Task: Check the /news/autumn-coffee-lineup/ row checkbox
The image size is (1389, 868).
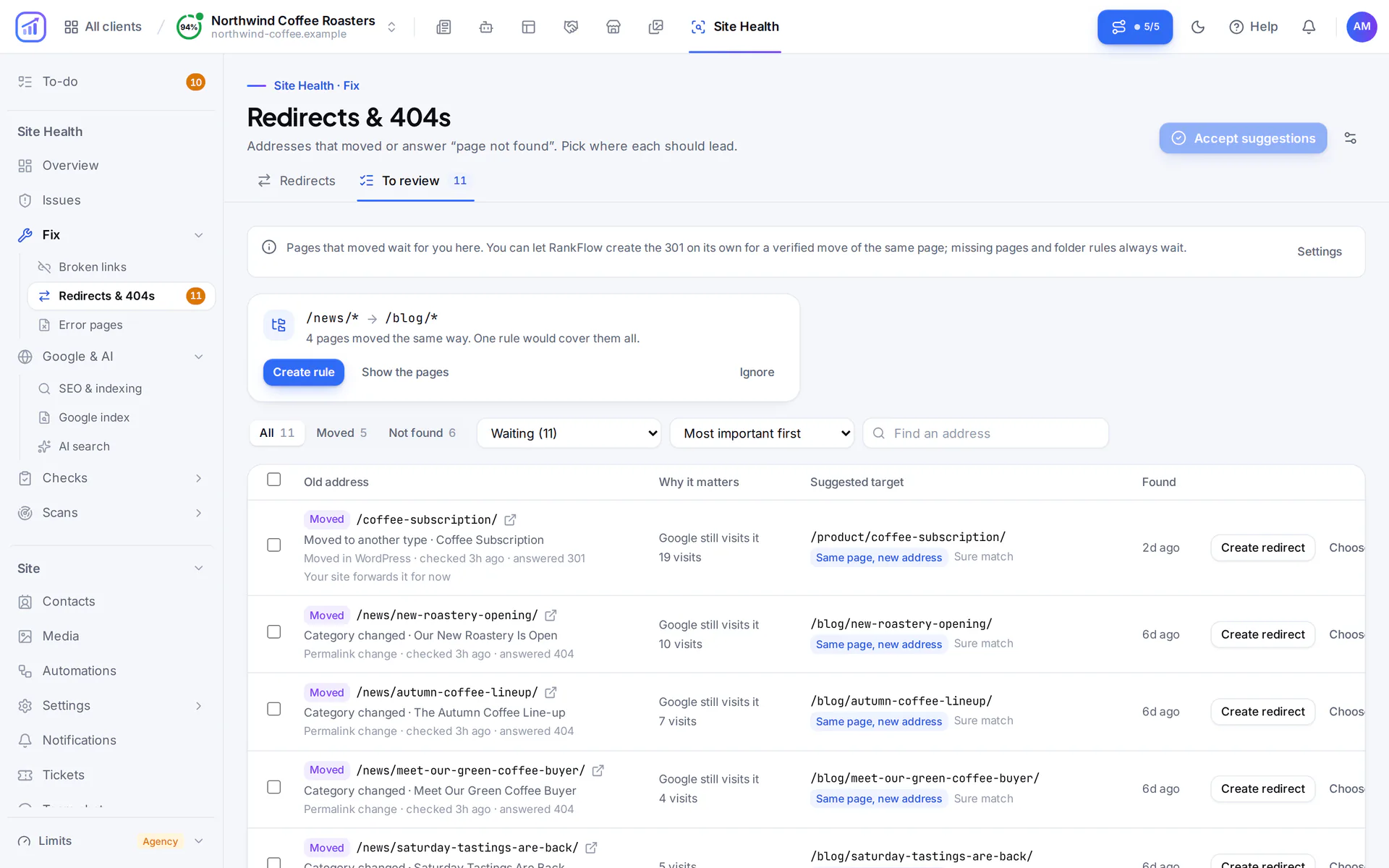Action: click(x=273, y=709)
